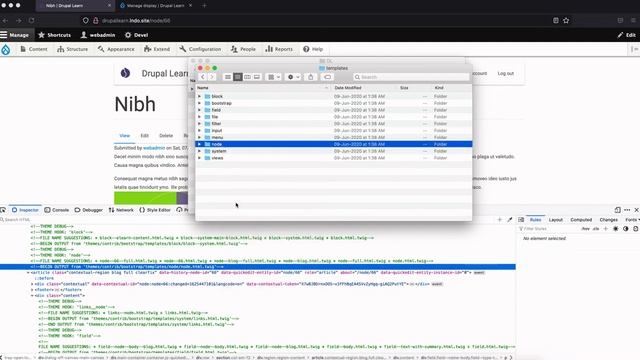Open the Computed side panel tab
The width and height of the screenshot is (640, 360).
pos(581,220)
